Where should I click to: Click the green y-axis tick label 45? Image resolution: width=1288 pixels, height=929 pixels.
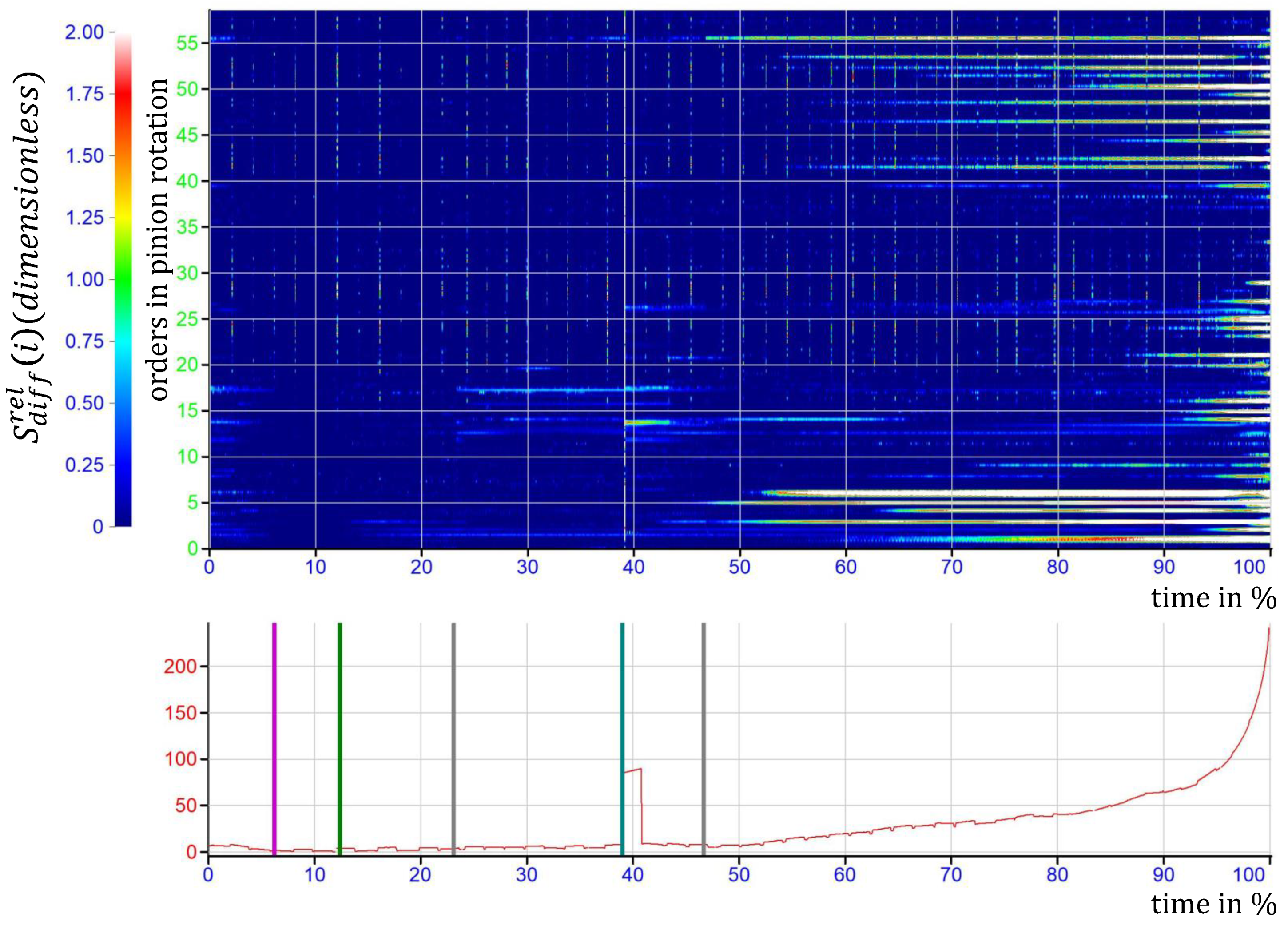(x=187, y=135)
